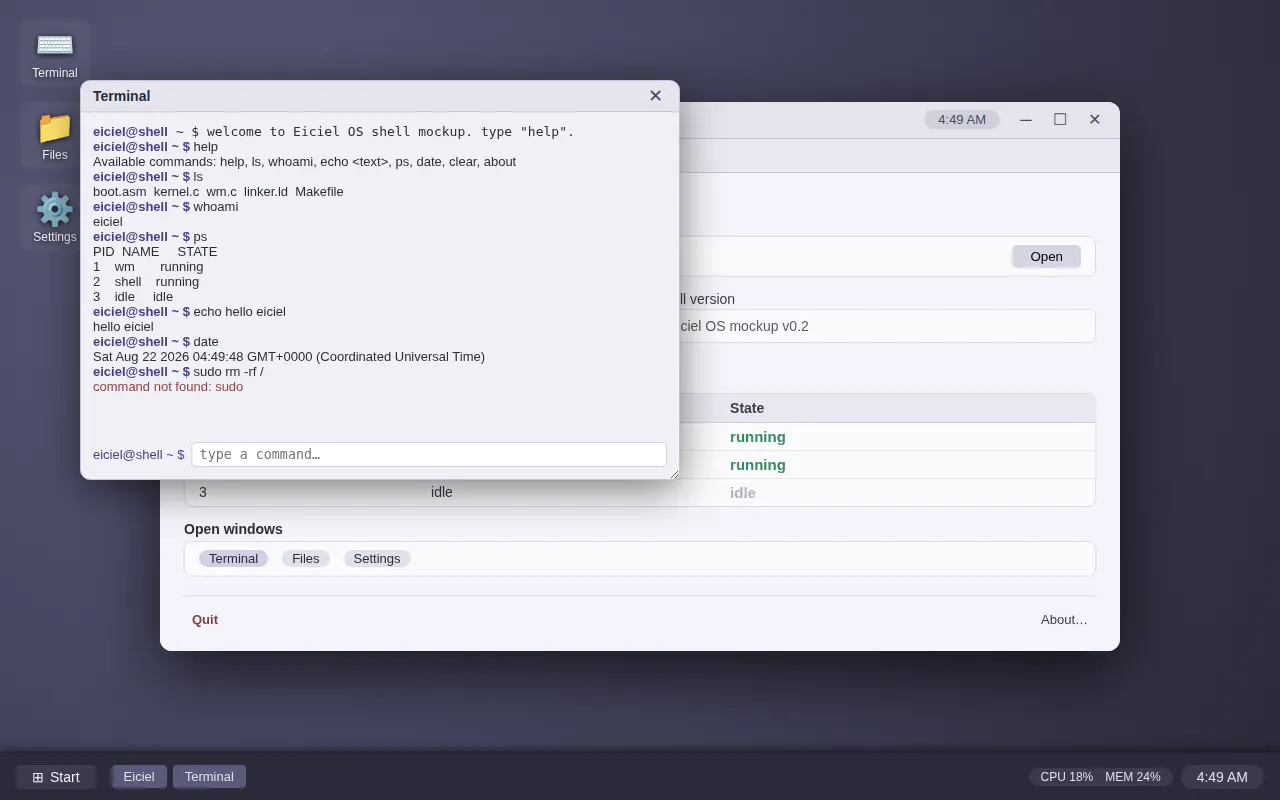
Task: Switch to Eiciel in the taskbar
Action: [x=139, y=777]
